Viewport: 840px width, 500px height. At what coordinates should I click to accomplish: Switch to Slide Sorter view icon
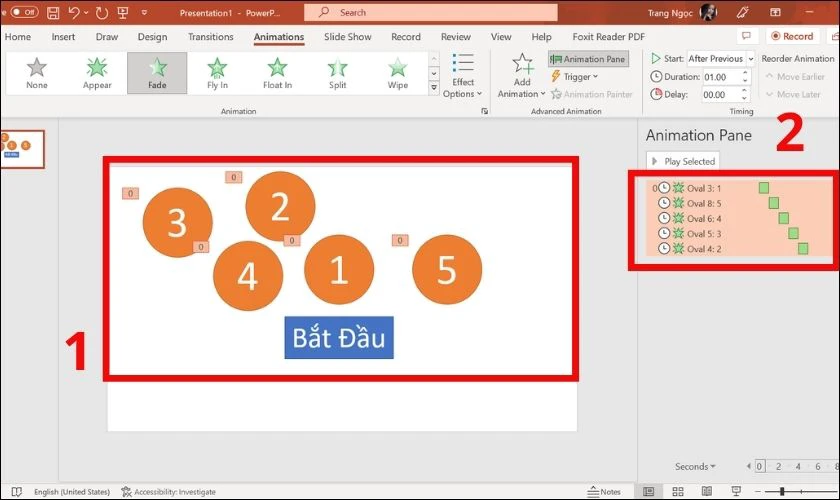[678, 491]
